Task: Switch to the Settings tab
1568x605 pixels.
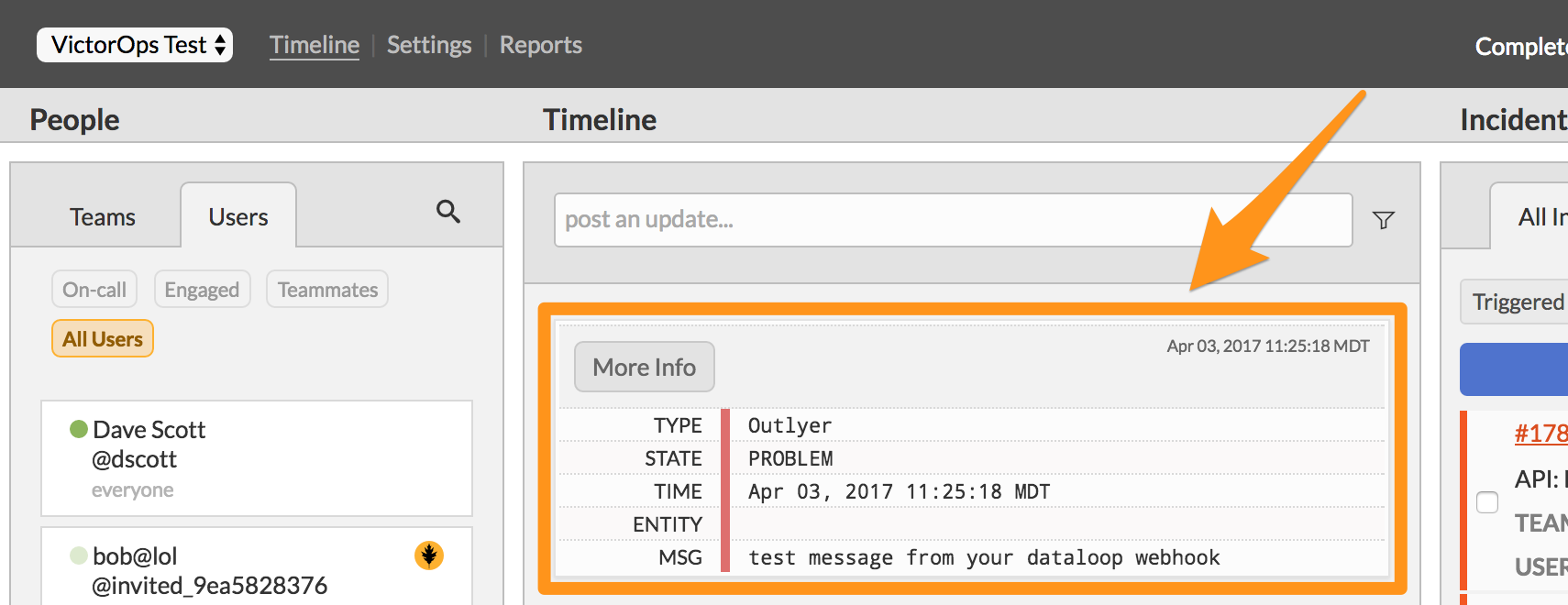Action: [x=428, y=44]
